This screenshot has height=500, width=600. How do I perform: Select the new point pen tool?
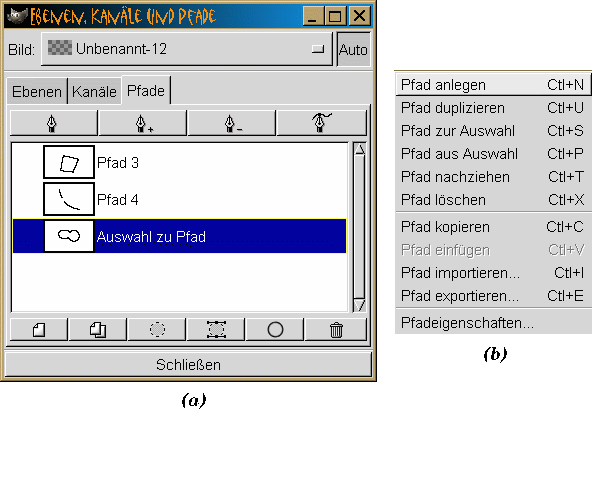54,122
